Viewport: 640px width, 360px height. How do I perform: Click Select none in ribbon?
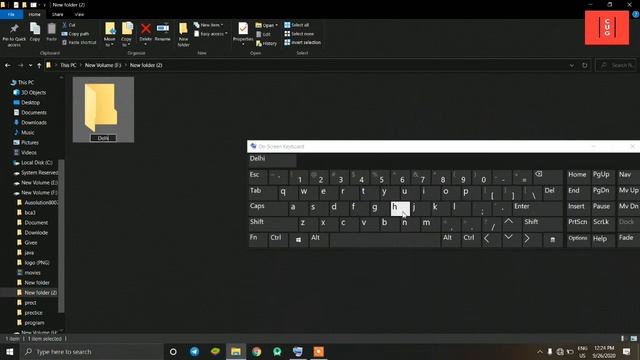pos(299,34)
